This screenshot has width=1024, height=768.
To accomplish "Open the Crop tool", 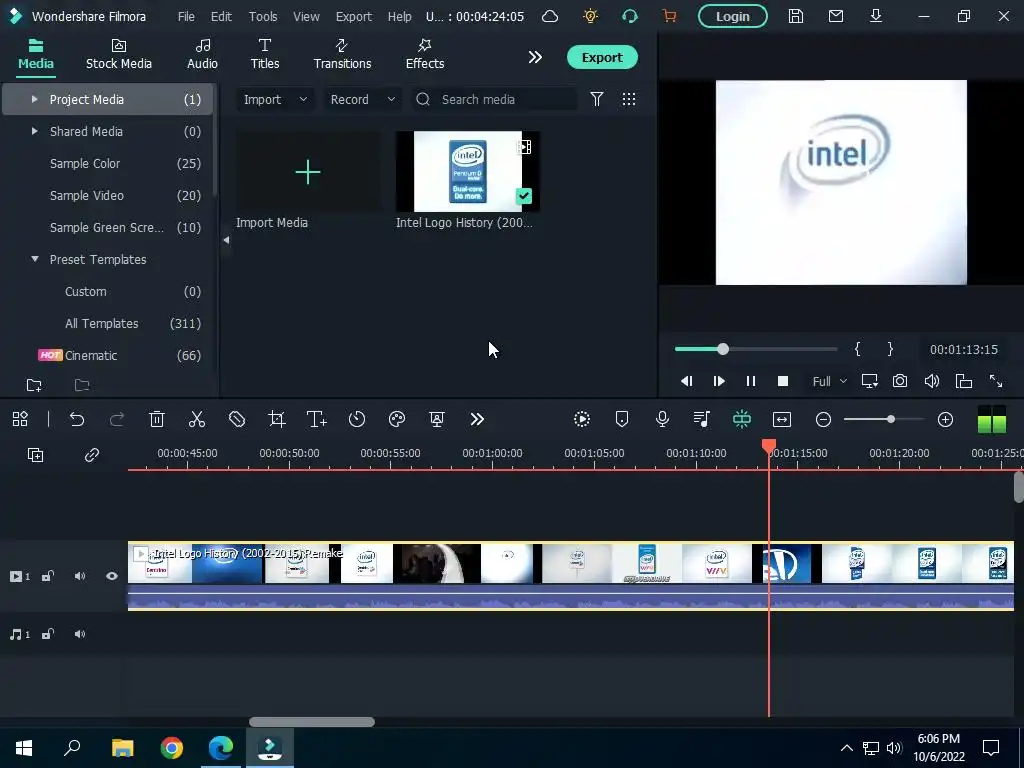I will (x=277, y=419).
